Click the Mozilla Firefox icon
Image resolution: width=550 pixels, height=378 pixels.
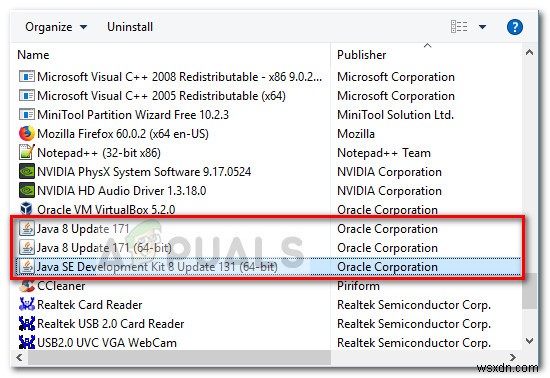pos(27,133)
